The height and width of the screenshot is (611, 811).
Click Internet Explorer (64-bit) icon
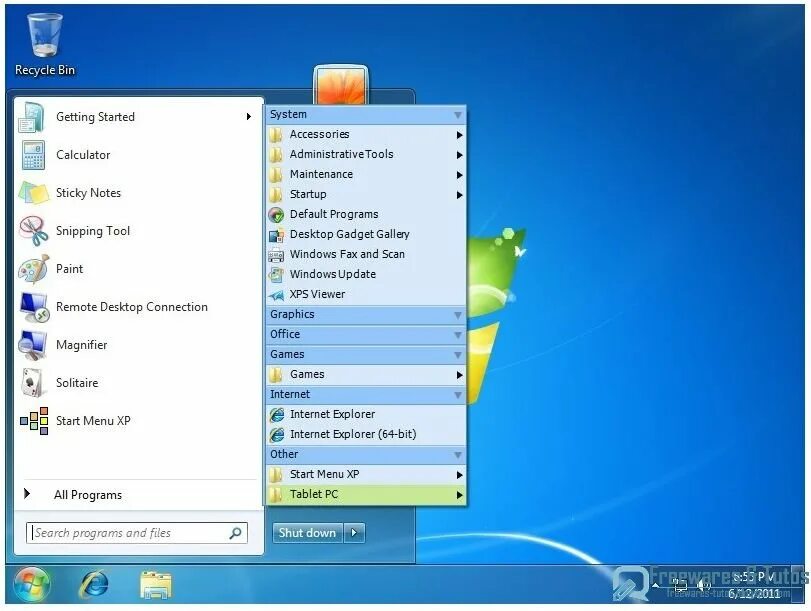click(x=277, y=435)
